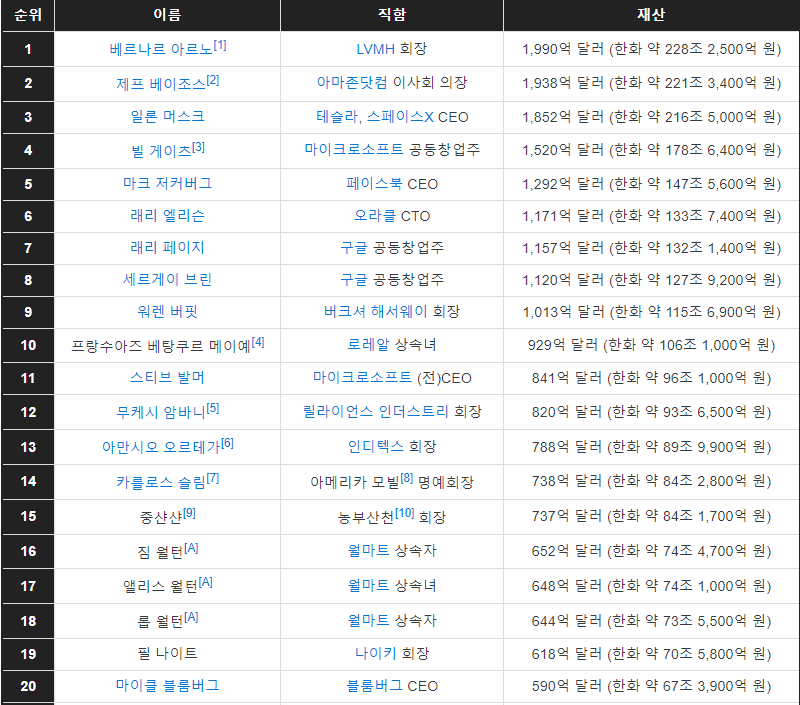Click the 아만시오 오르테가 link
This screenshot has width=800, height=705.
(x=161, y=447)
